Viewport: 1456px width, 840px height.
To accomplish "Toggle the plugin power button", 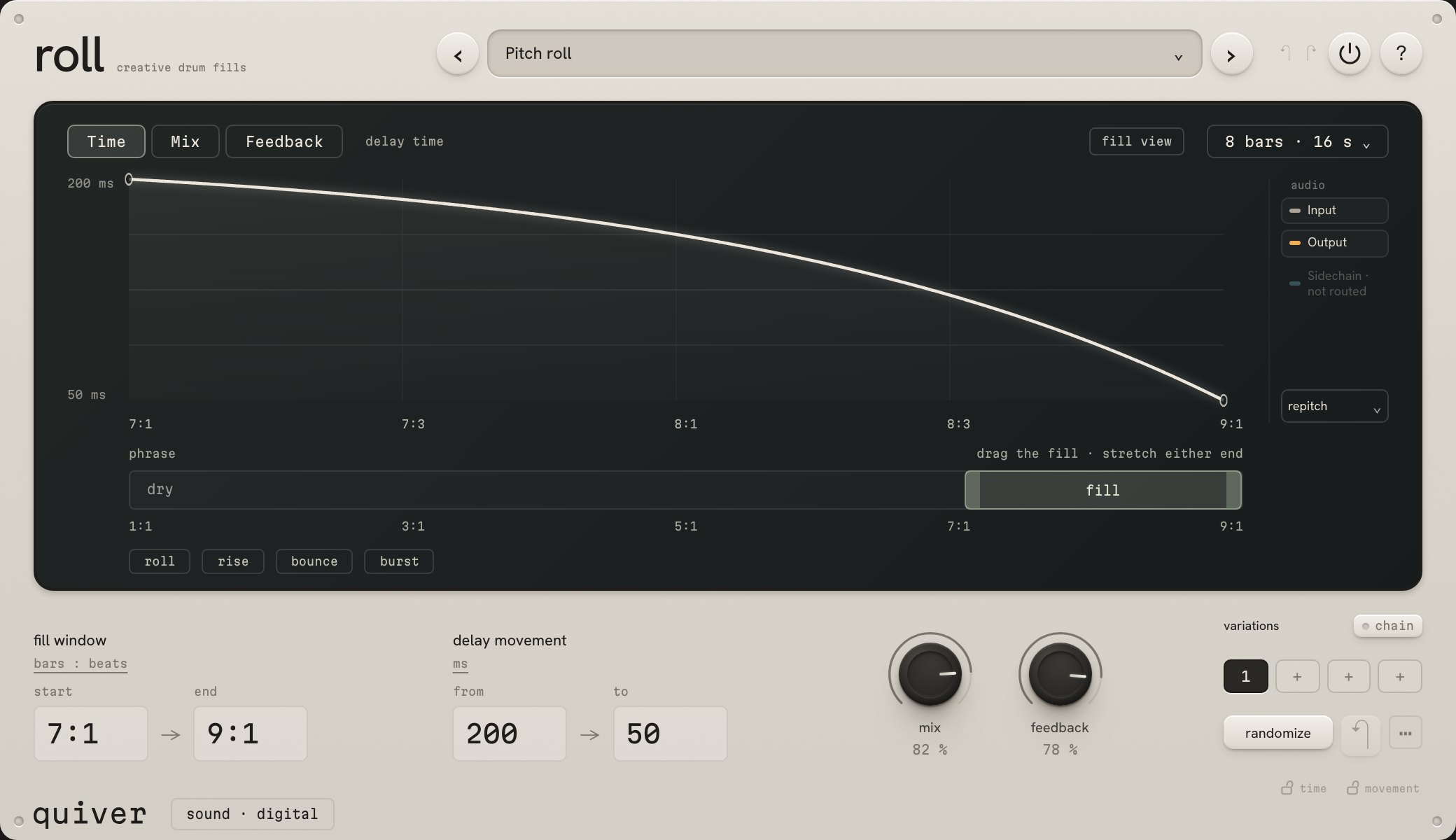I will (x=1349, y=53).
